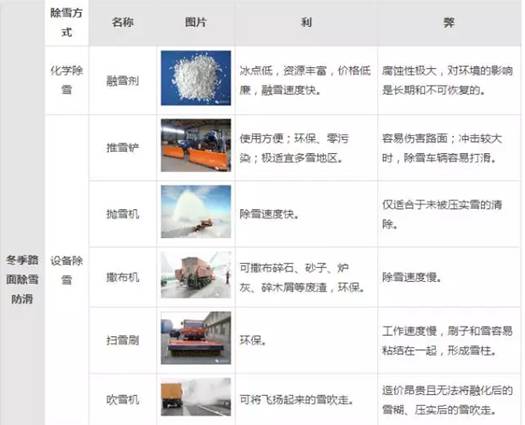Image resolution: width=525 pixels, height=425 pixels.
Task: Click the 除雪方式 header cell
Action: coord(67,23)
